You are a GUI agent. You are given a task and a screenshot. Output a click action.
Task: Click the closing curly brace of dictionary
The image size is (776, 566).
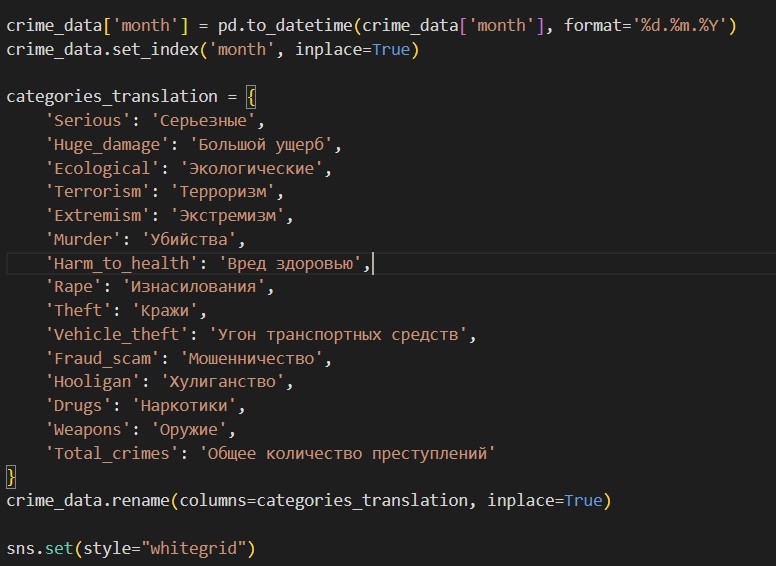(x=11, y=477)
